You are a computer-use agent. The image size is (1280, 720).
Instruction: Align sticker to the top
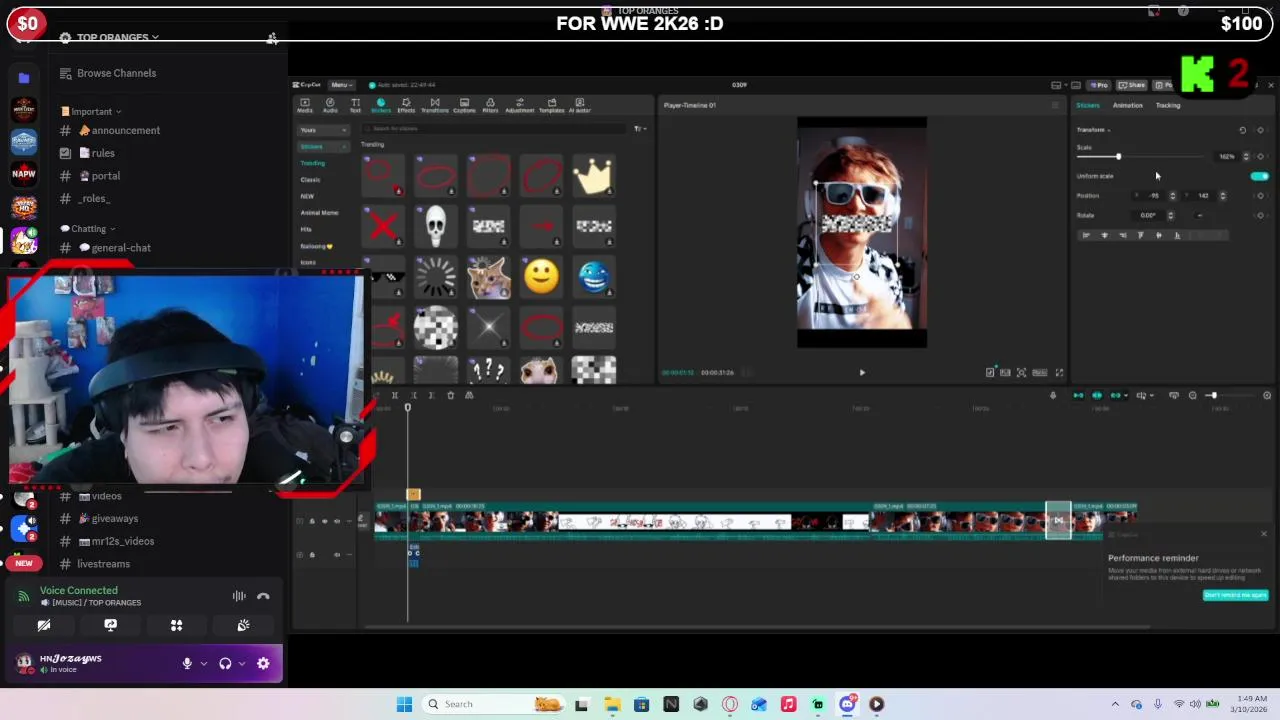click(x=1140, y=236)
